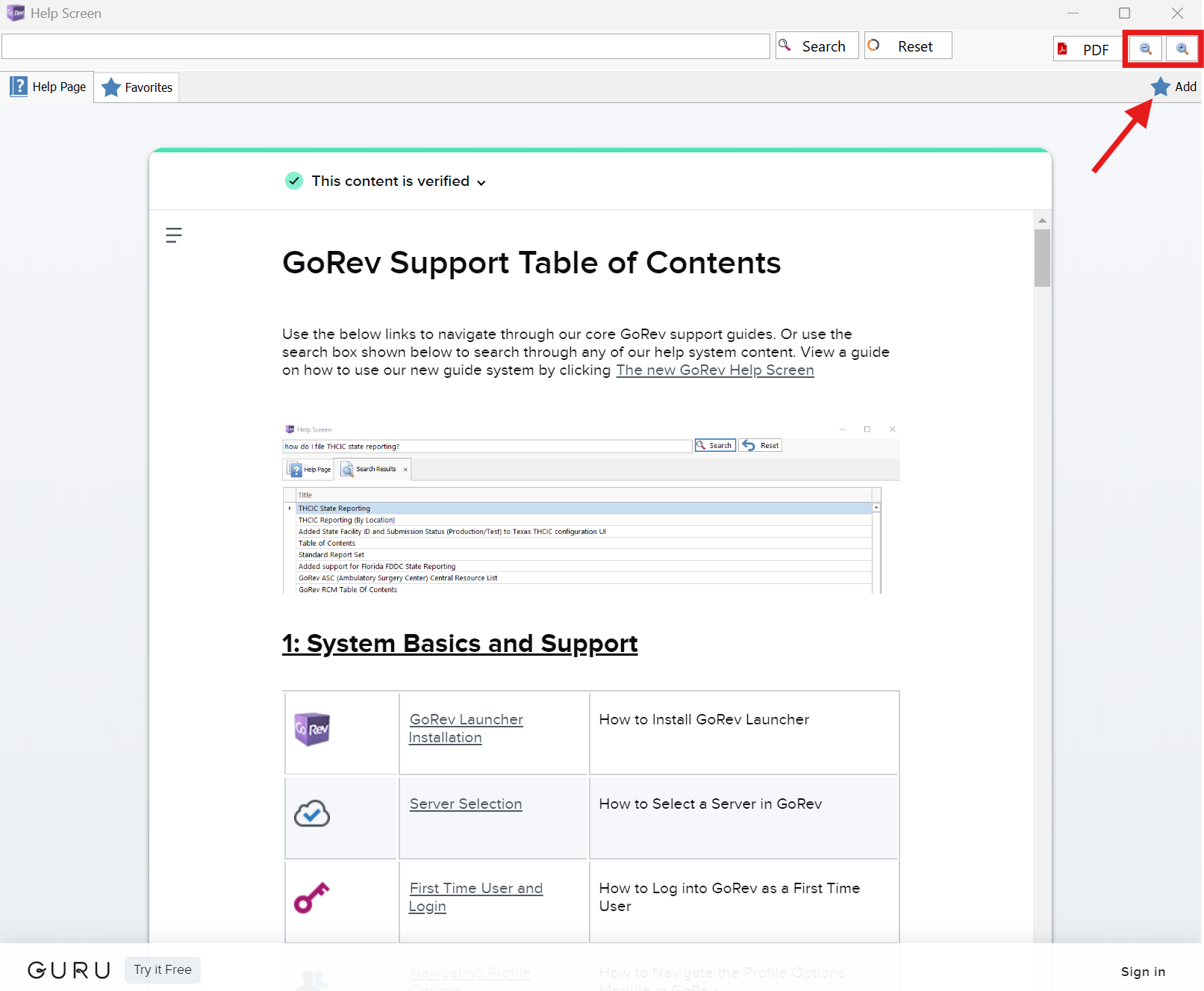Viewport: 1204px width, 991px height.
Task: Click the zoom in magnifier icon
Action: point(1182,49)
